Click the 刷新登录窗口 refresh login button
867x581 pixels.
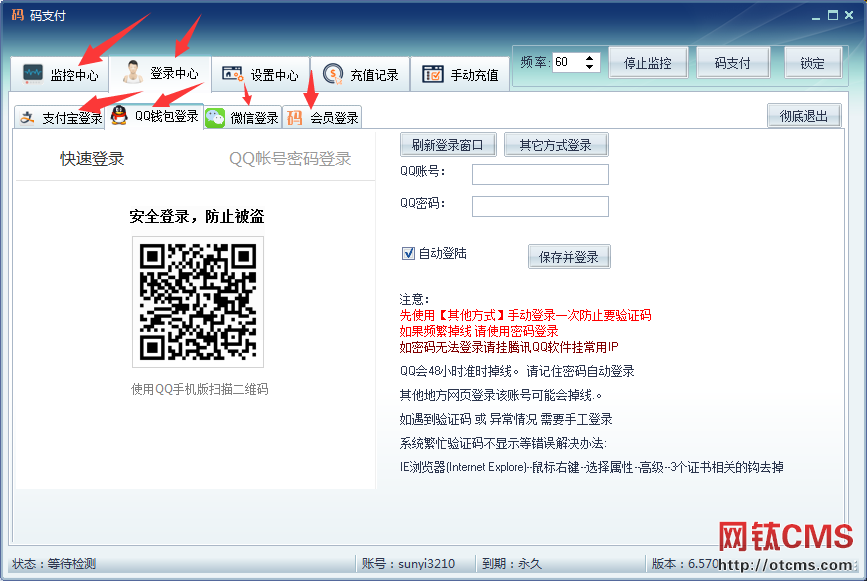click(x=447, y=144)
